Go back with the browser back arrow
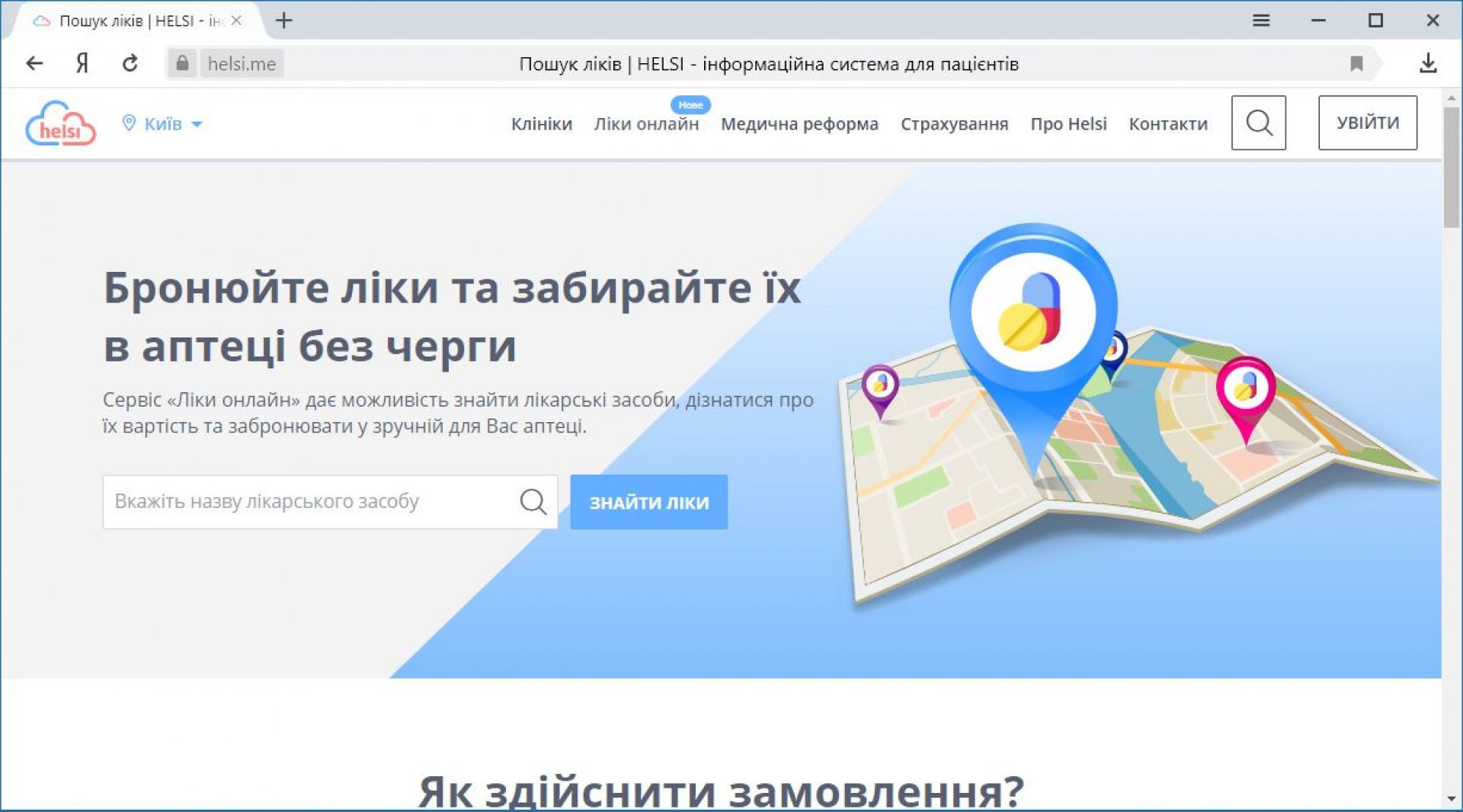This screenshot has width=1463, height=812. [x=34, y=63]
